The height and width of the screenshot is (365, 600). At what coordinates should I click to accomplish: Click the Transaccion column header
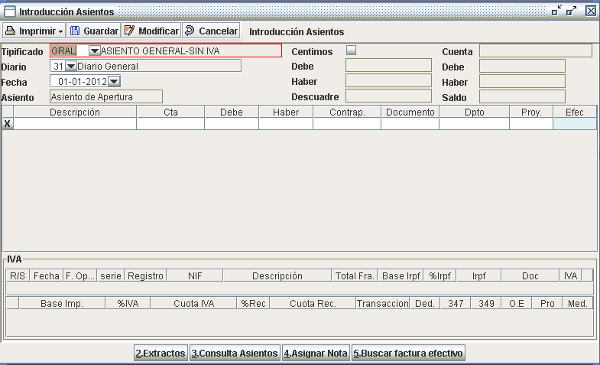pyautogui.click(x=383, y=303)
